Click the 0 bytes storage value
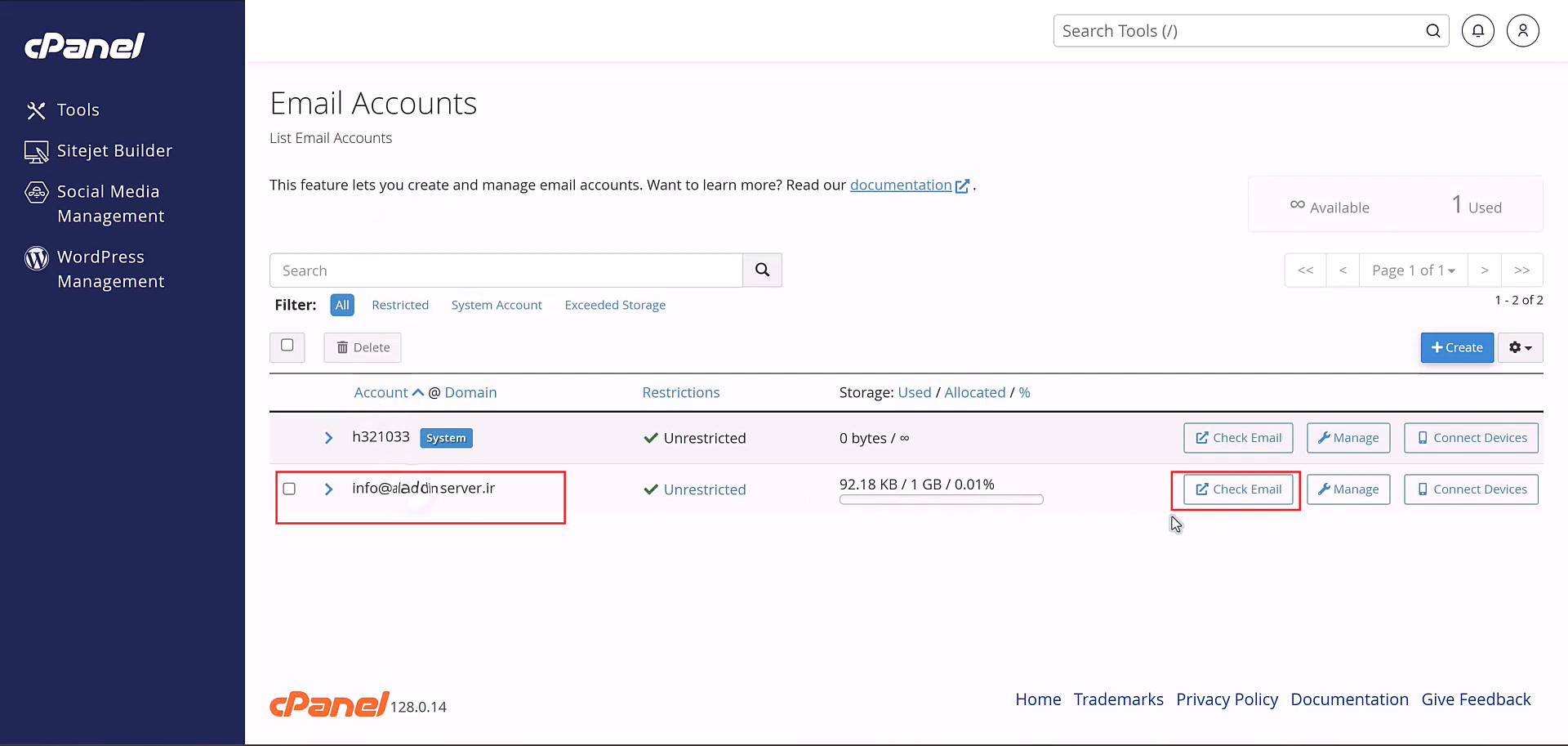1568x746 pixels. 874,438
